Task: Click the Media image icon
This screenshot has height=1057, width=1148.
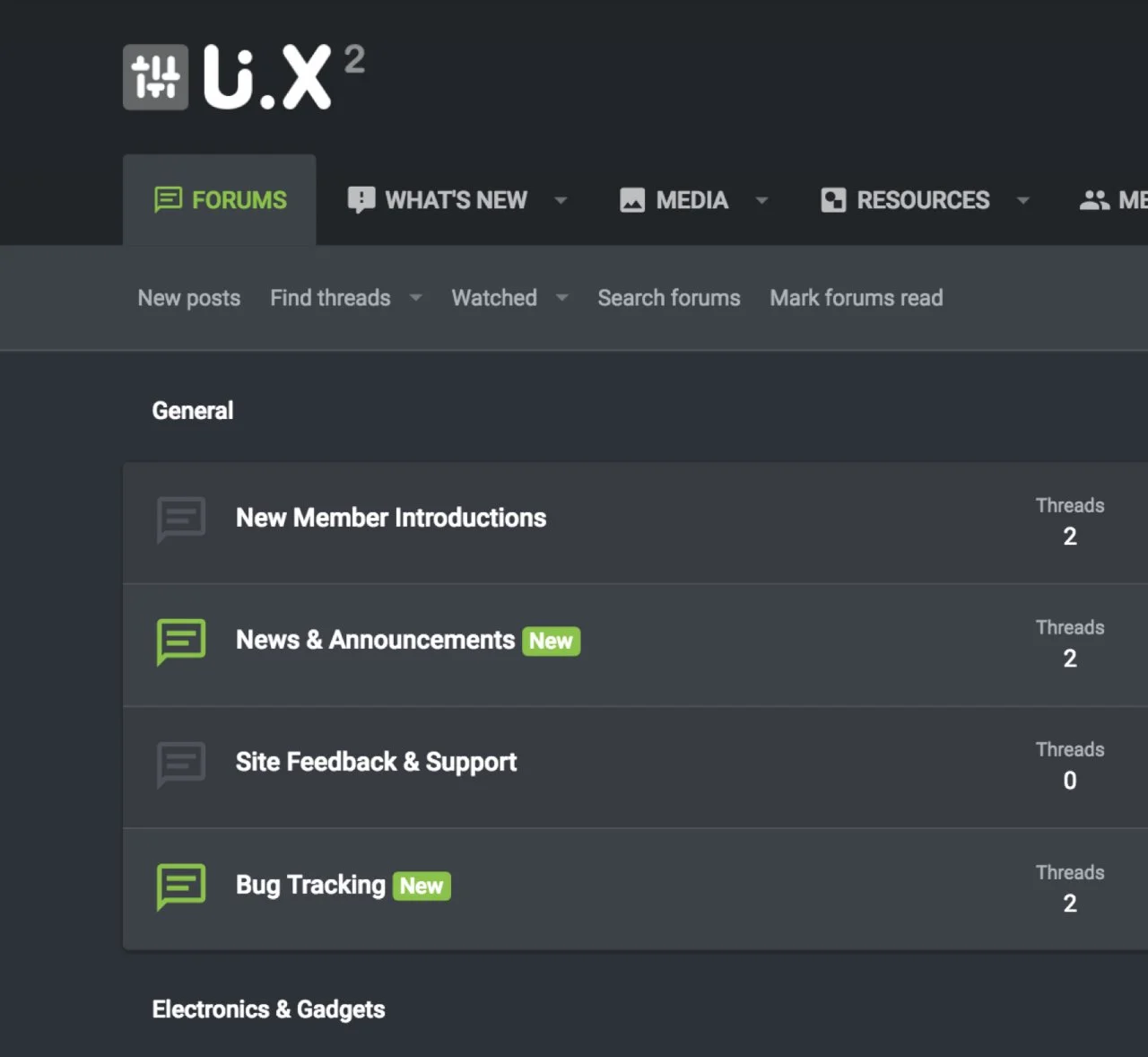Action: [632, 199]
